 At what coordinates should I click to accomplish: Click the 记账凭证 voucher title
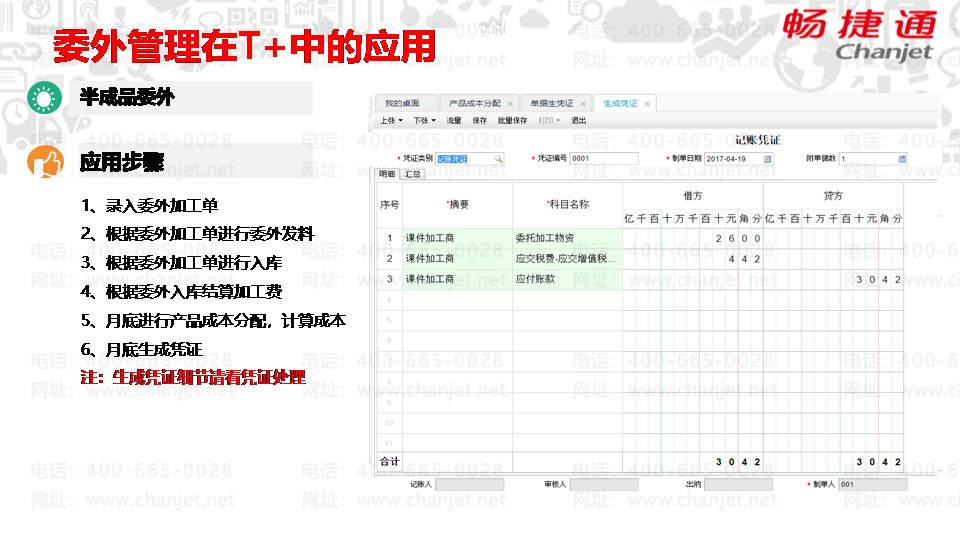(758, 140)
